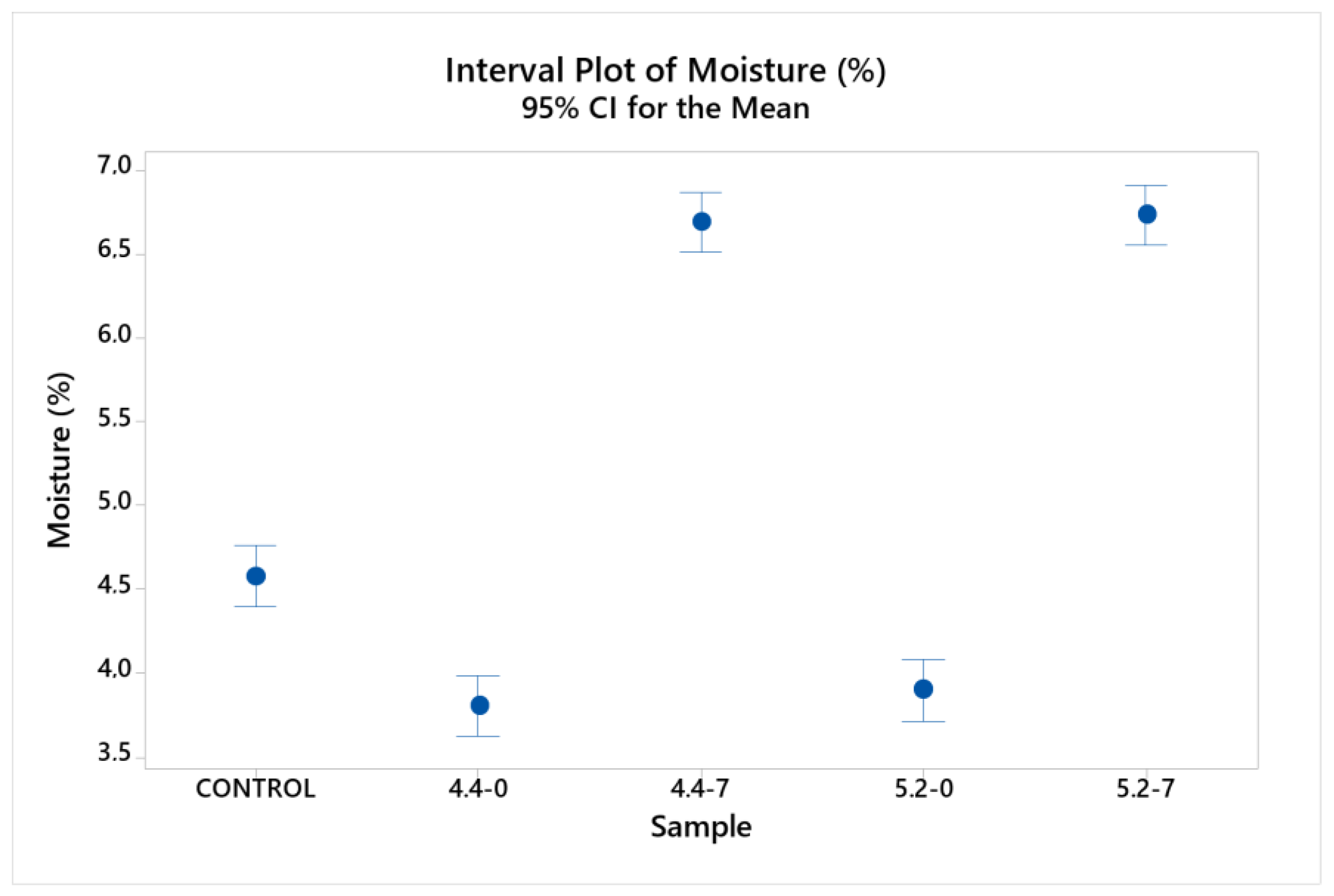The height and width of the screenshot is (896, 1334).
Task: Select the 6.0 y-axis tick label
Action: tap(114, 334)
